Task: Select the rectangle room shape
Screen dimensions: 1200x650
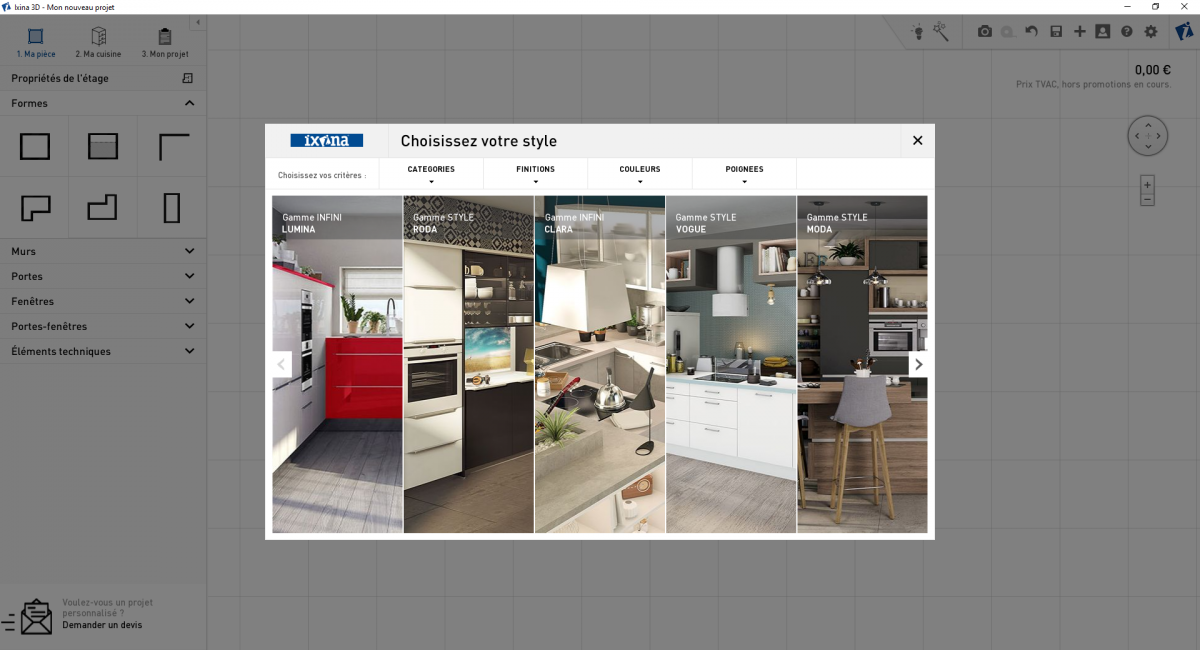Action: pyautogui.click(x=35, y=147)
